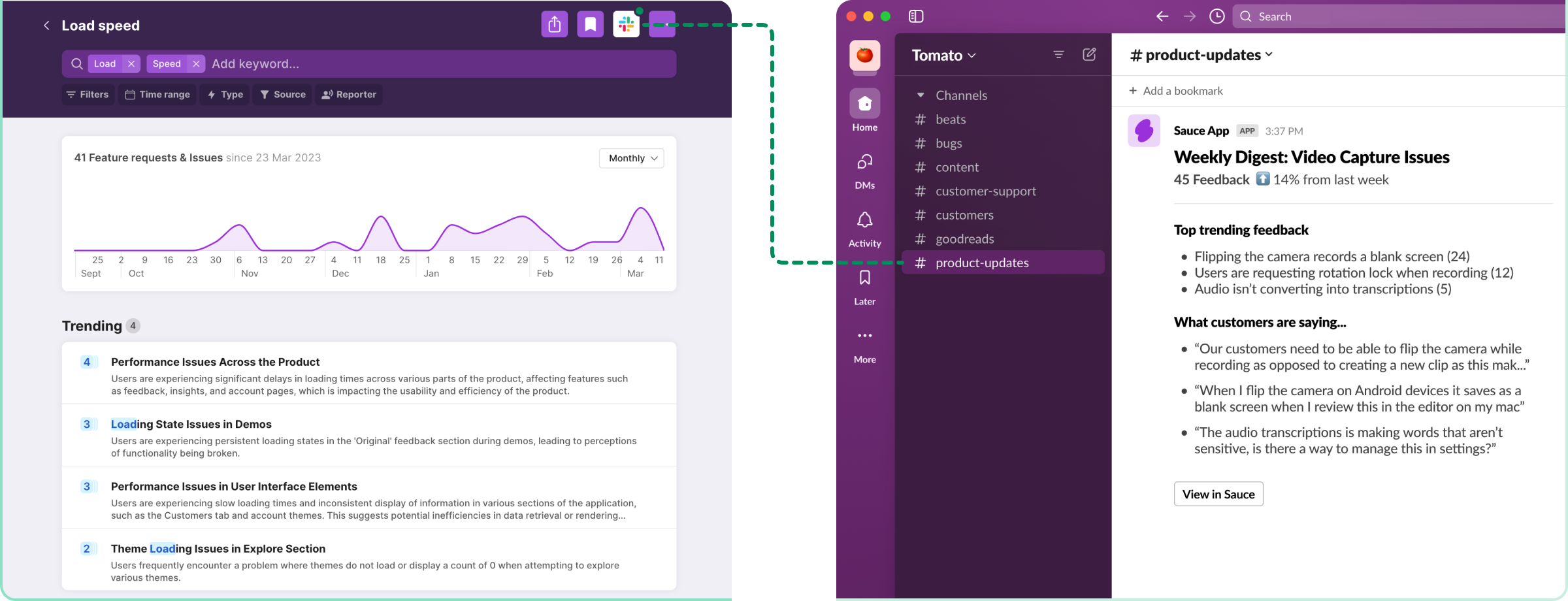This screenshot has height=601, width=1568.
Task: Click the View in Sauce button
Action: (x=1218, y=494)
